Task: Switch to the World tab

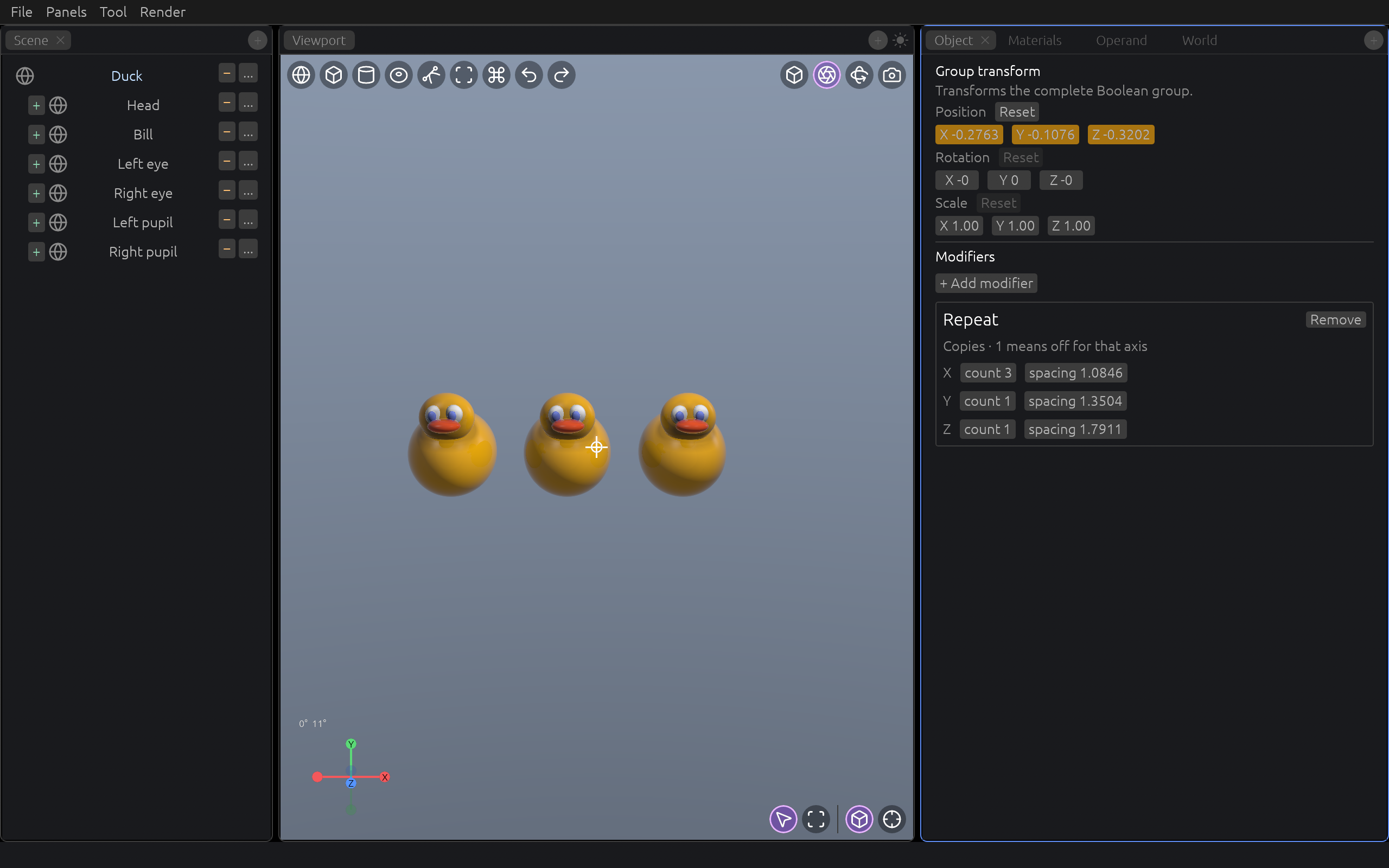Action: click(x=1199, y=40)
